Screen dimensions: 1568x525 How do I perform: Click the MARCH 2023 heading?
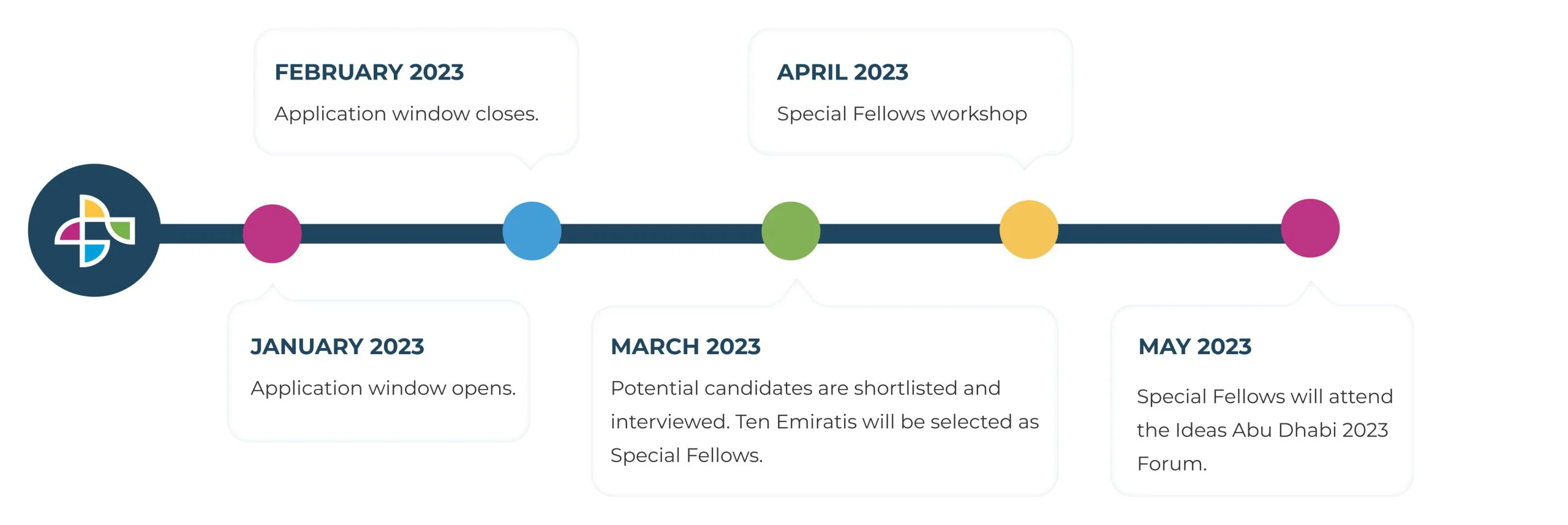(x=685, y=347)
